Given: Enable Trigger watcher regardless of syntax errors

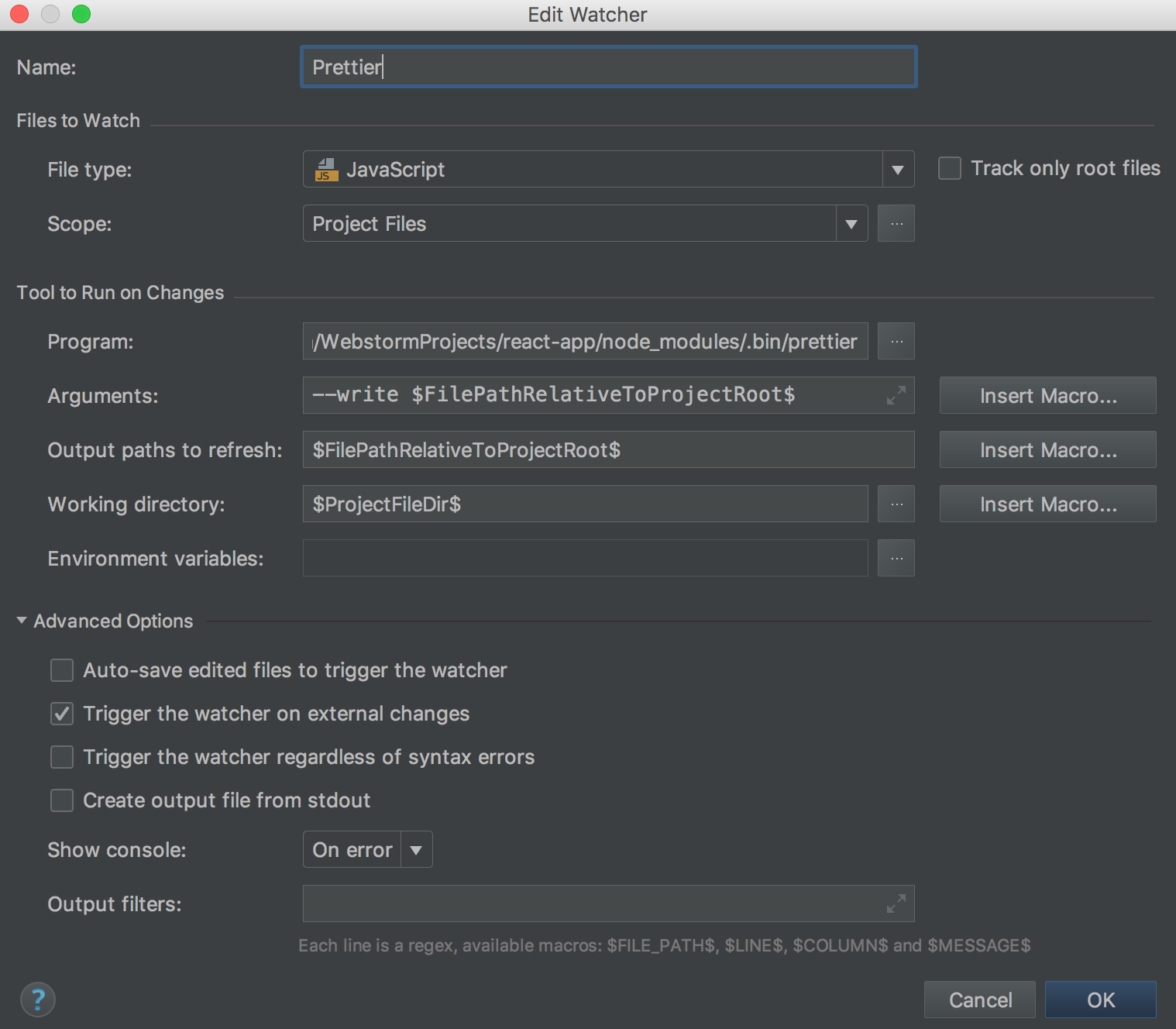Looking at the screenshot, I should pos(62,757).
